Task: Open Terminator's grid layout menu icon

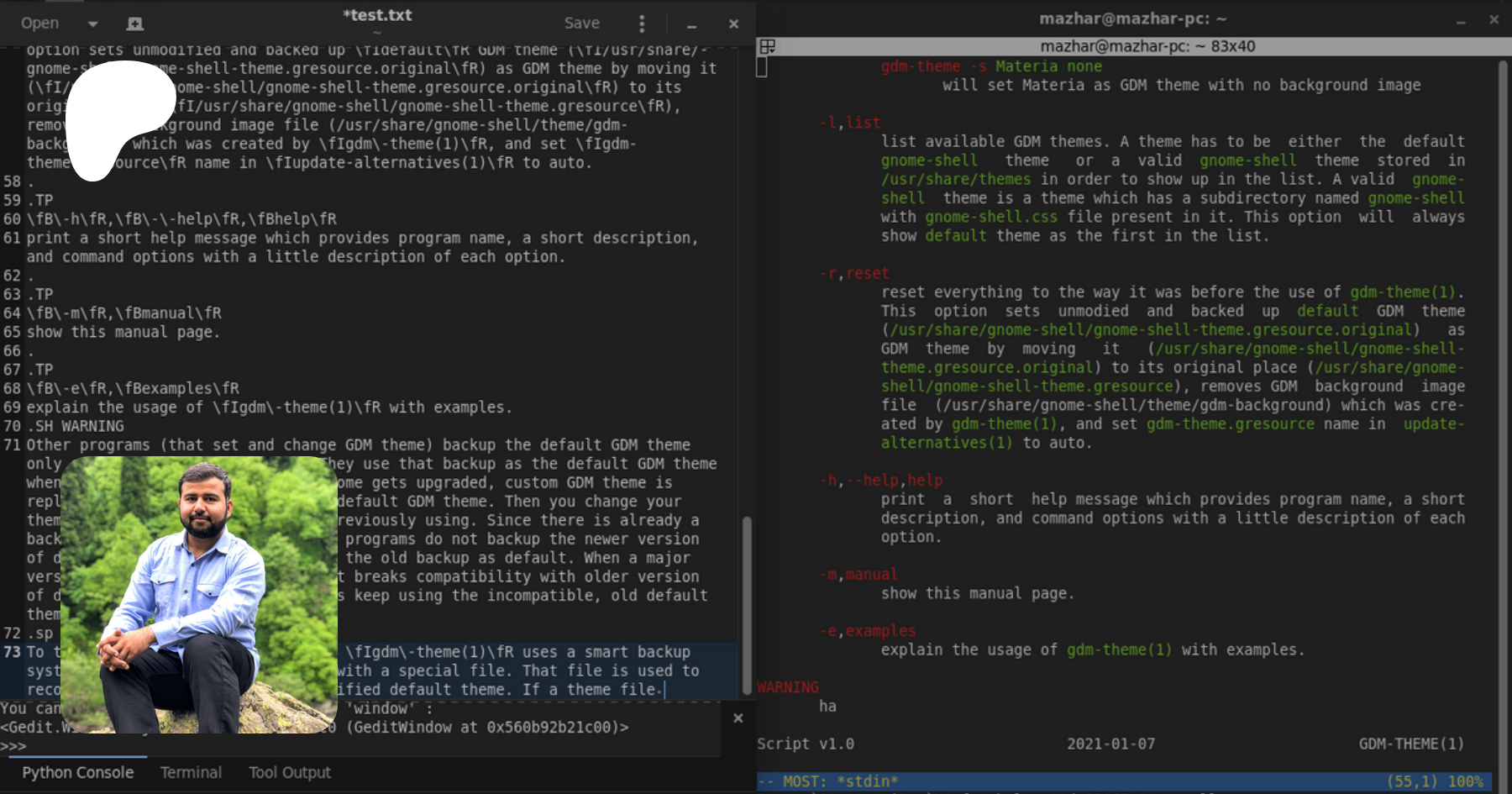Action: coord(767,46)
